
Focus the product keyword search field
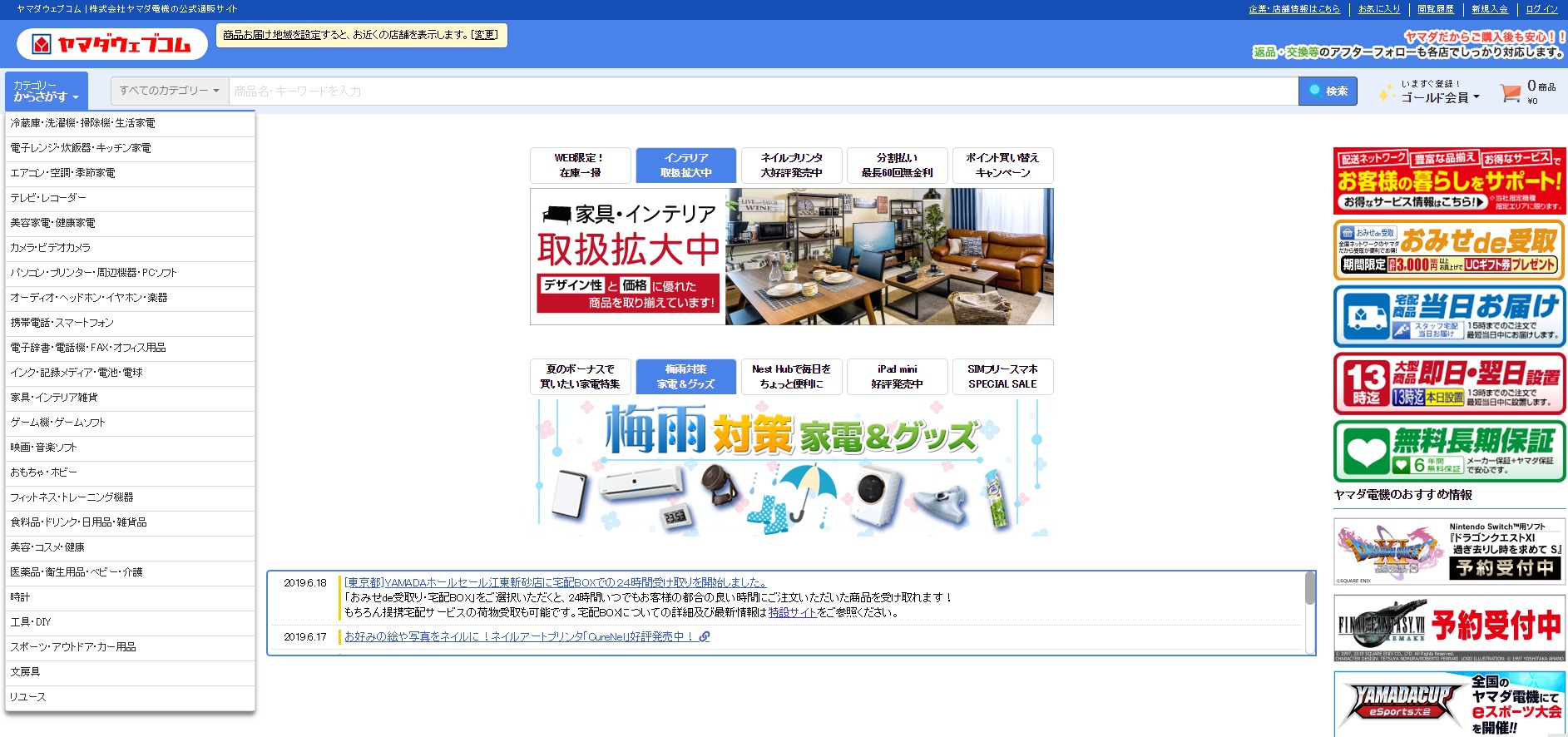(762, 92)
